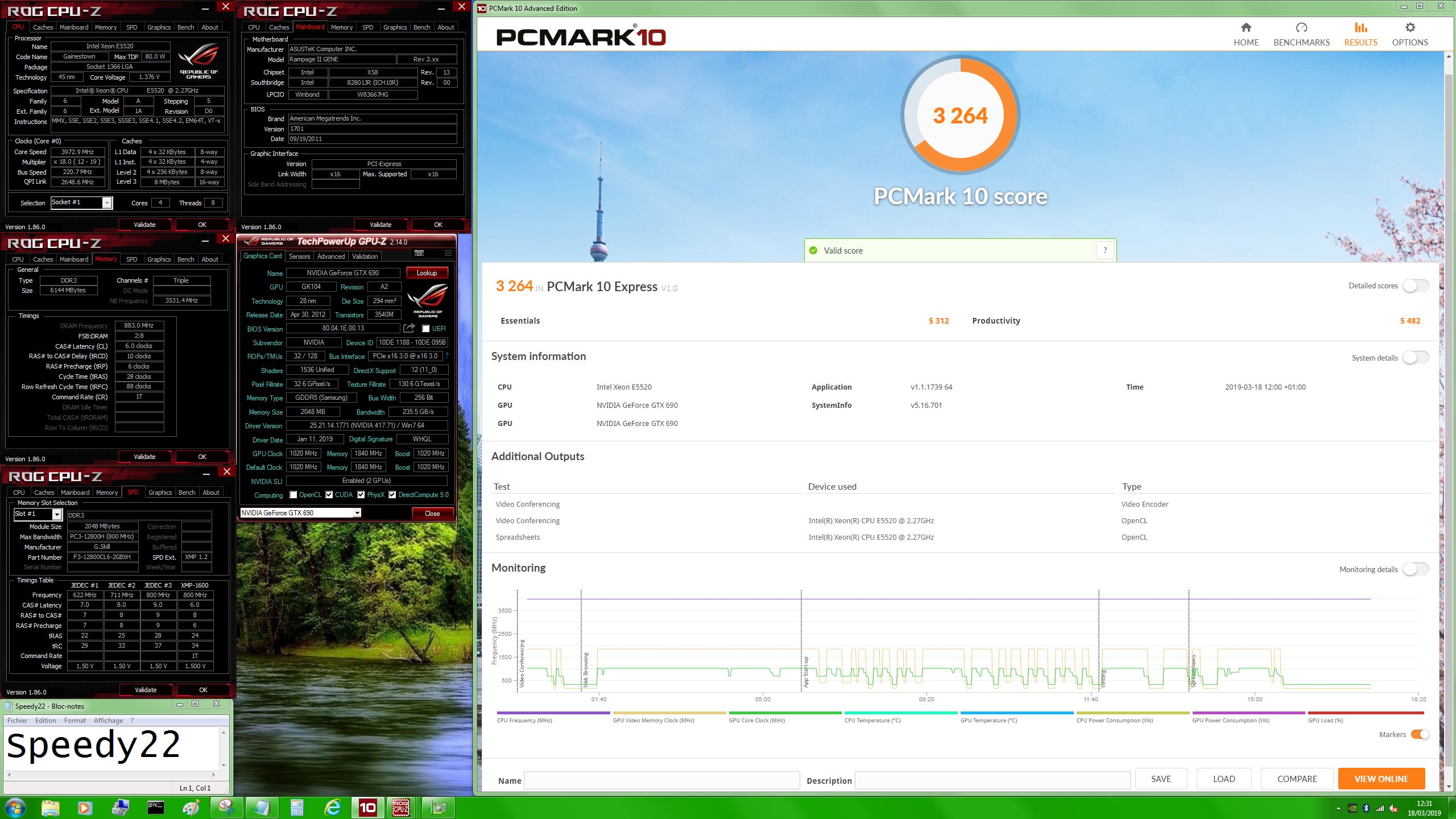Click GPU Load legend swatch
The height and width of the screenshot is (819, 1456).
pos(1366,713)
